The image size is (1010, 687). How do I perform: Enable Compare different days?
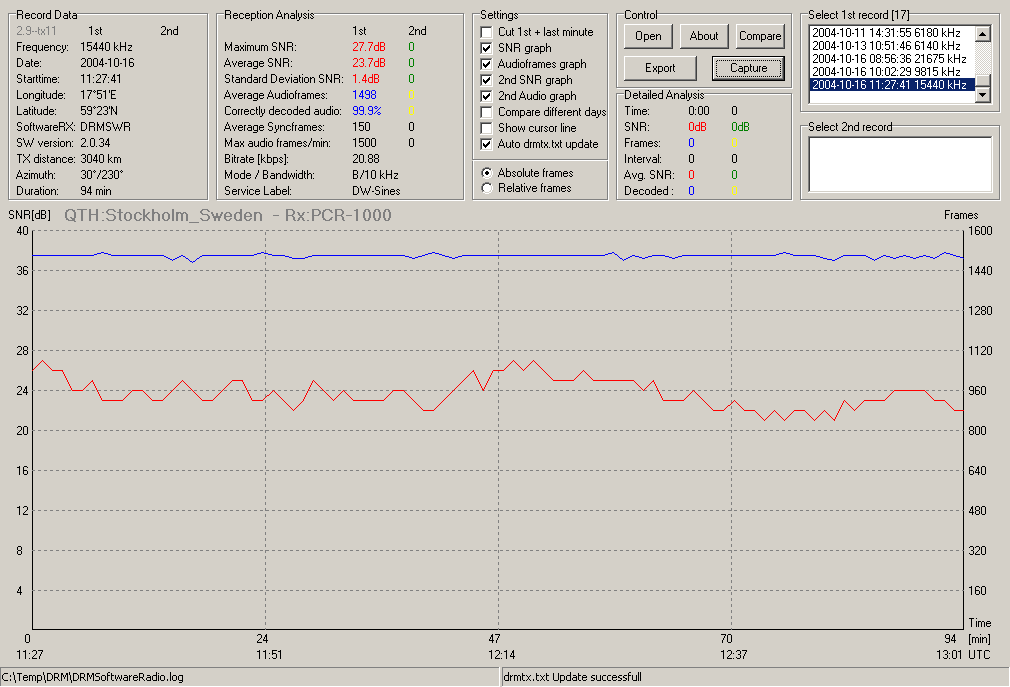[486, 112]
